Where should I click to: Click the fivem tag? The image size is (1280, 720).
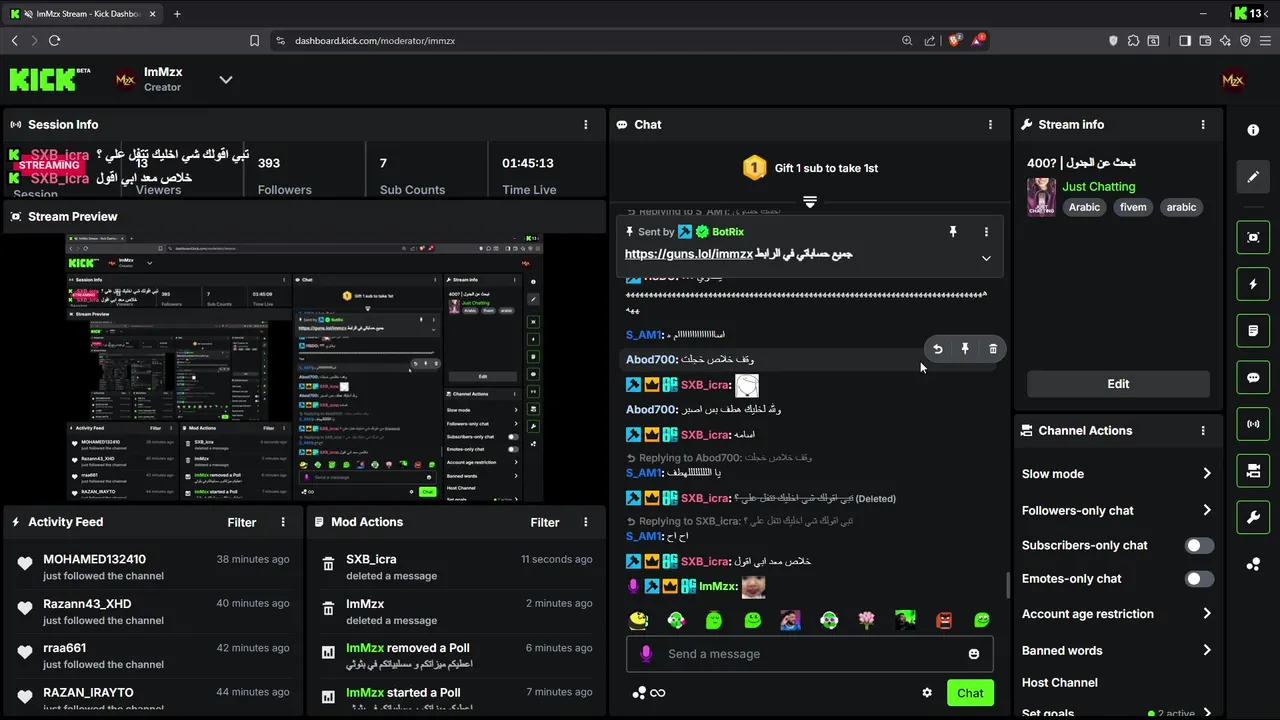(x=1133, y=207)
